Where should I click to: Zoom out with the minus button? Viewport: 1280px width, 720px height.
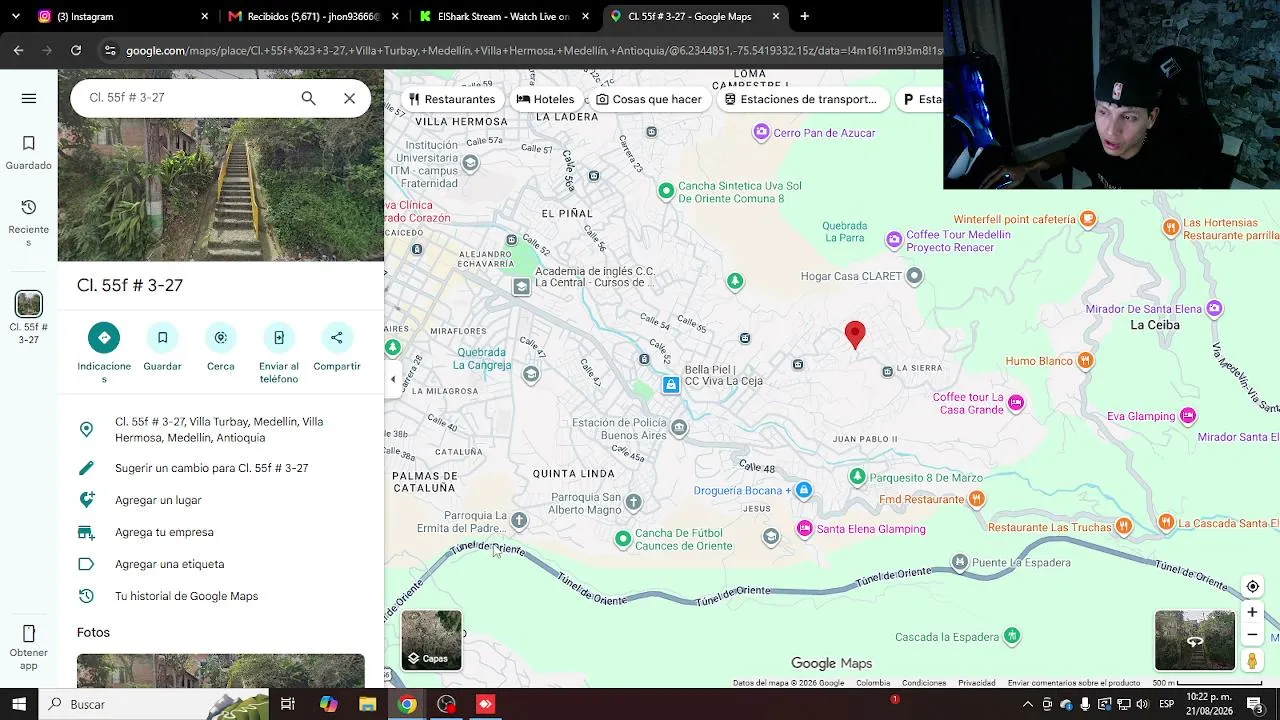point(1252,634)
